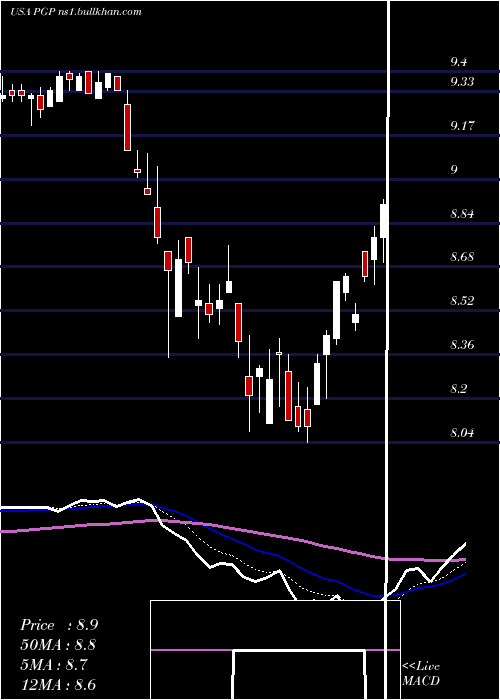Click the 8.2 price axis label
Image resolution: width=500 pixels, height=700 pixels.
[x=459, y=389]
